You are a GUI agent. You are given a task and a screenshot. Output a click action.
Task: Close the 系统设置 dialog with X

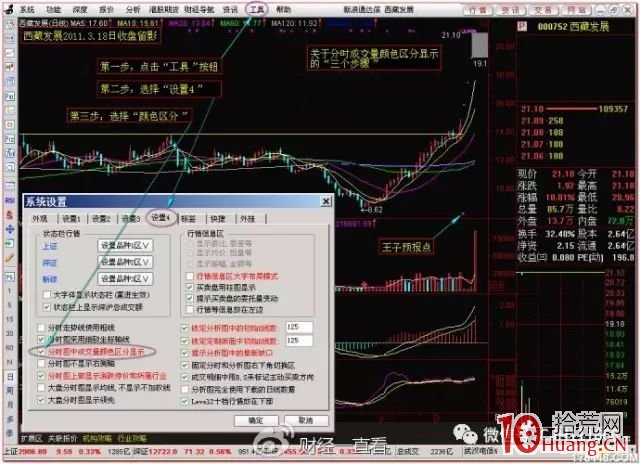point(326,201)
